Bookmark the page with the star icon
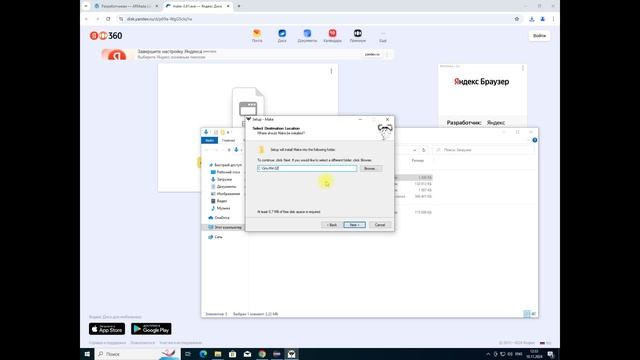Viewport: 640px width, 360px height. coord(517,19)
